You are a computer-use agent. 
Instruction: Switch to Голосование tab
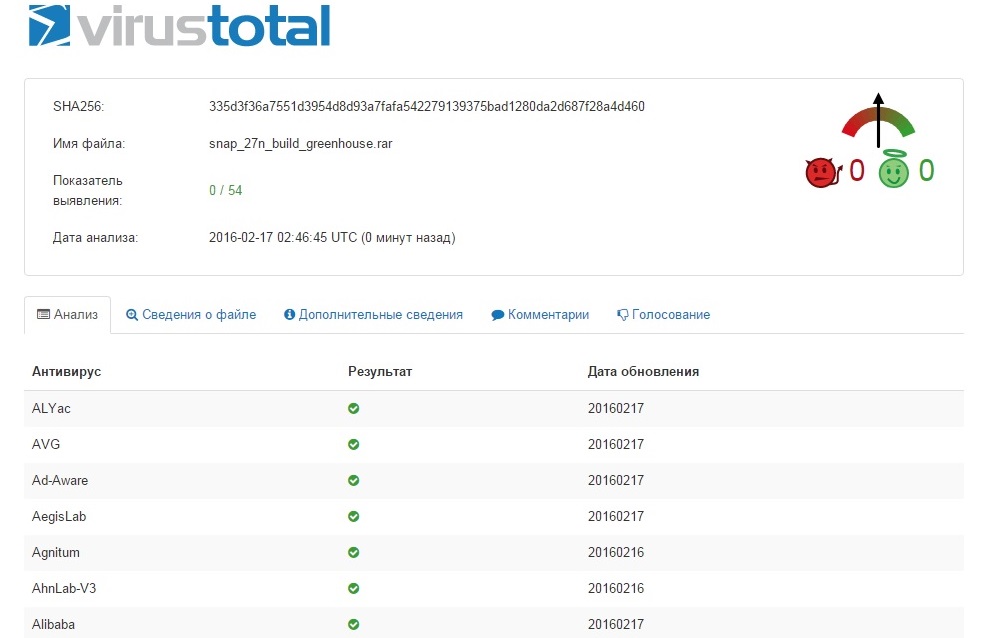pos(663,314)
